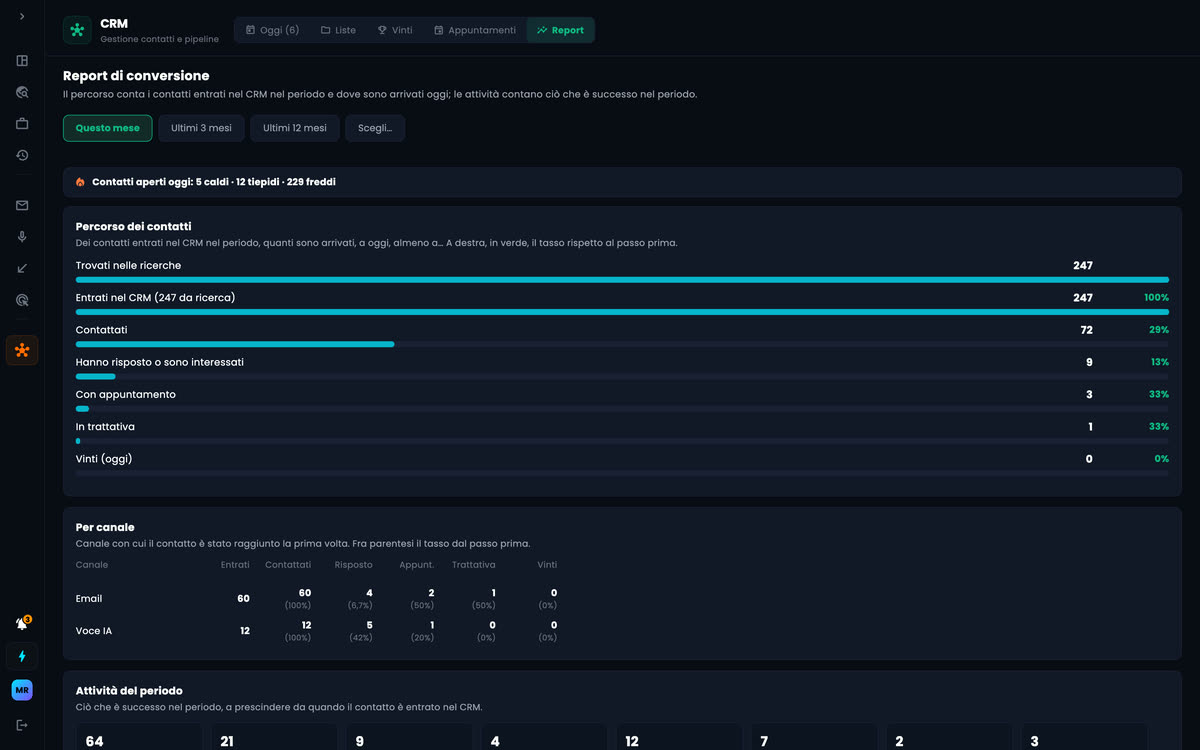
Task: Open the email envelope icon in sidebar
Action: coord(22,206)
